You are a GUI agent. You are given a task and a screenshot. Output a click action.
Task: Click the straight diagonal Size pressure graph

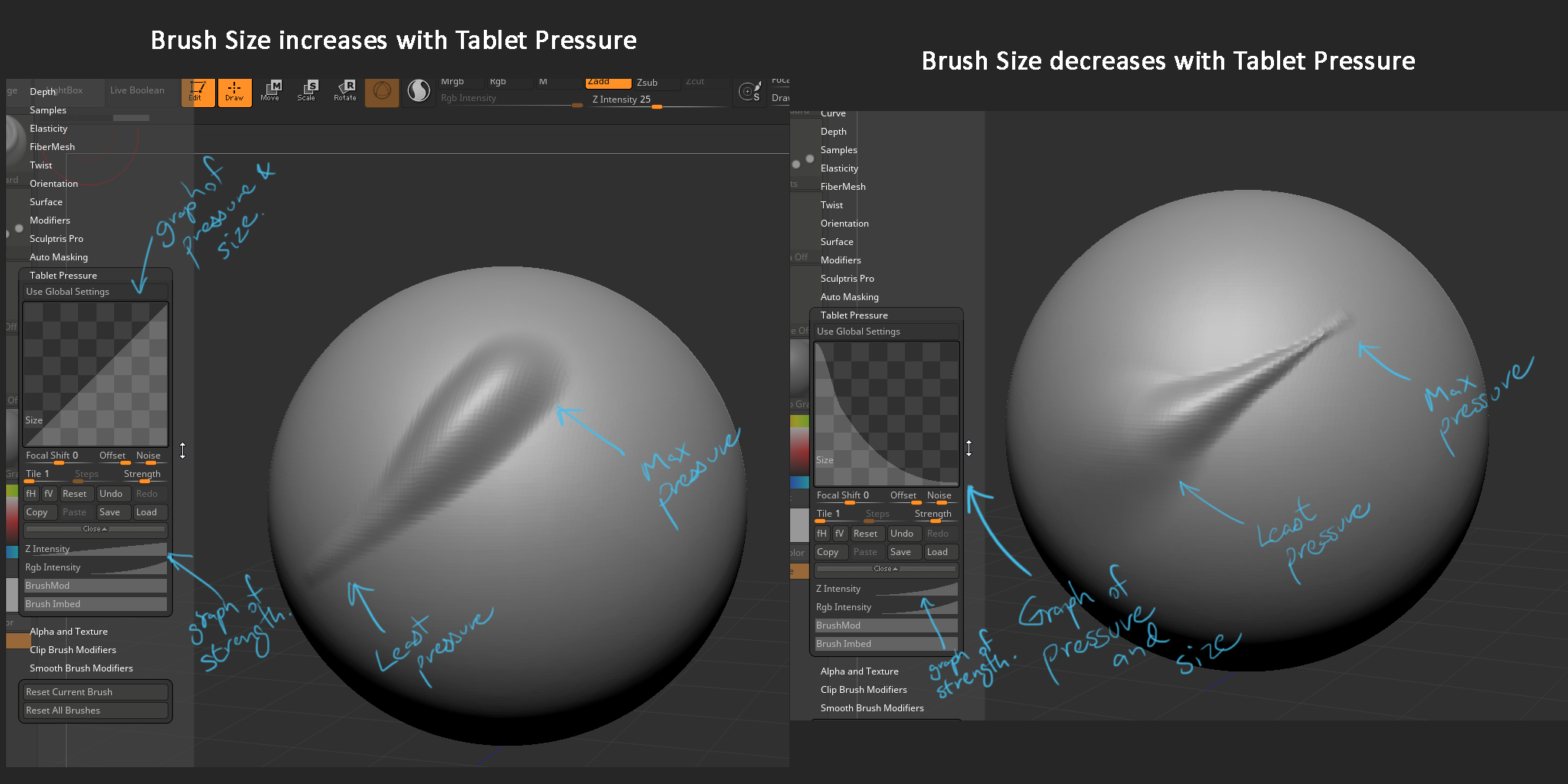(x=96, y=374)
